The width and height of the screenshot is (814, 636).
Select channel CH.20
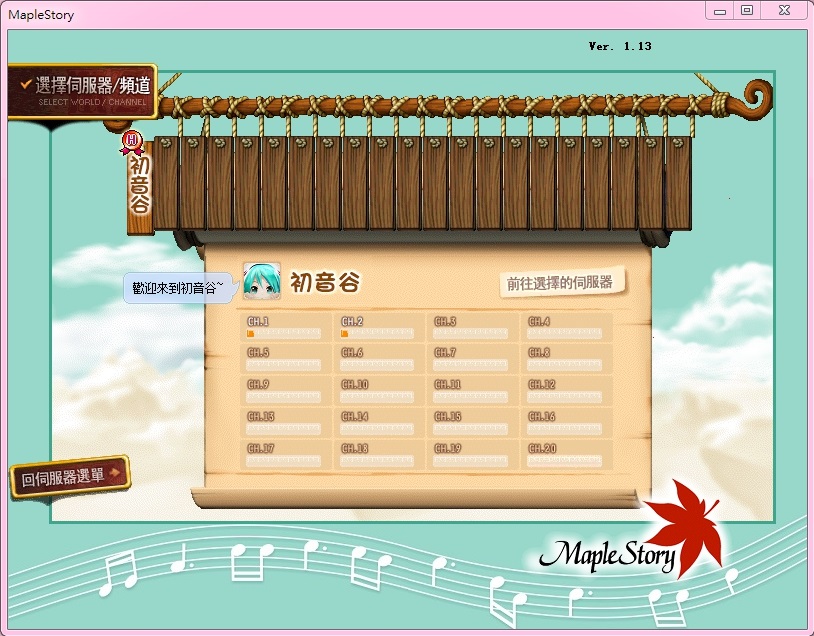(566, 454)
